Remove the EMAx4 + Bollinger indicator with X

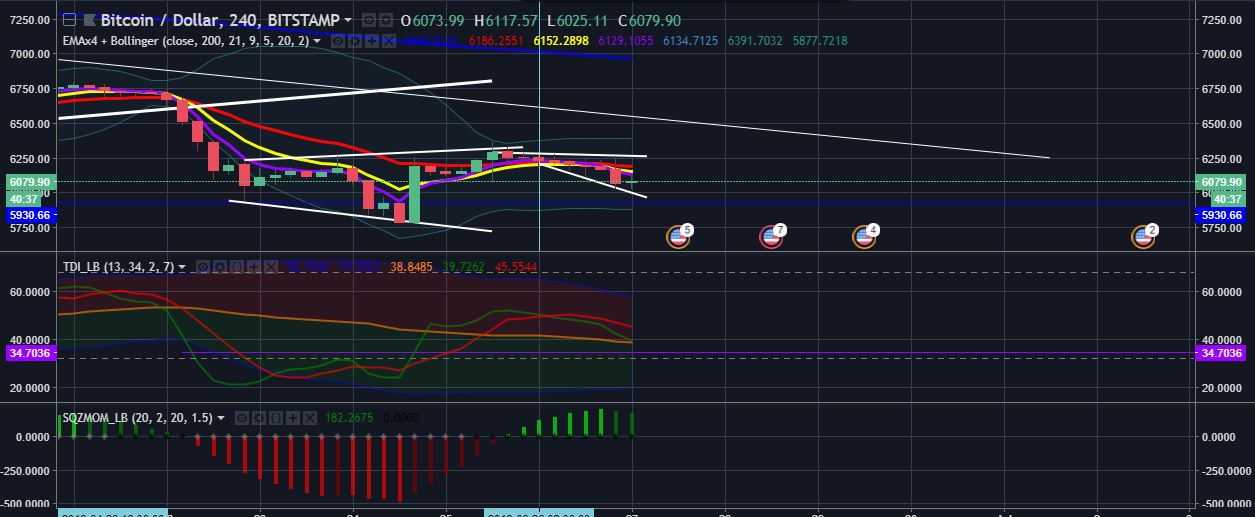point(389,41)
